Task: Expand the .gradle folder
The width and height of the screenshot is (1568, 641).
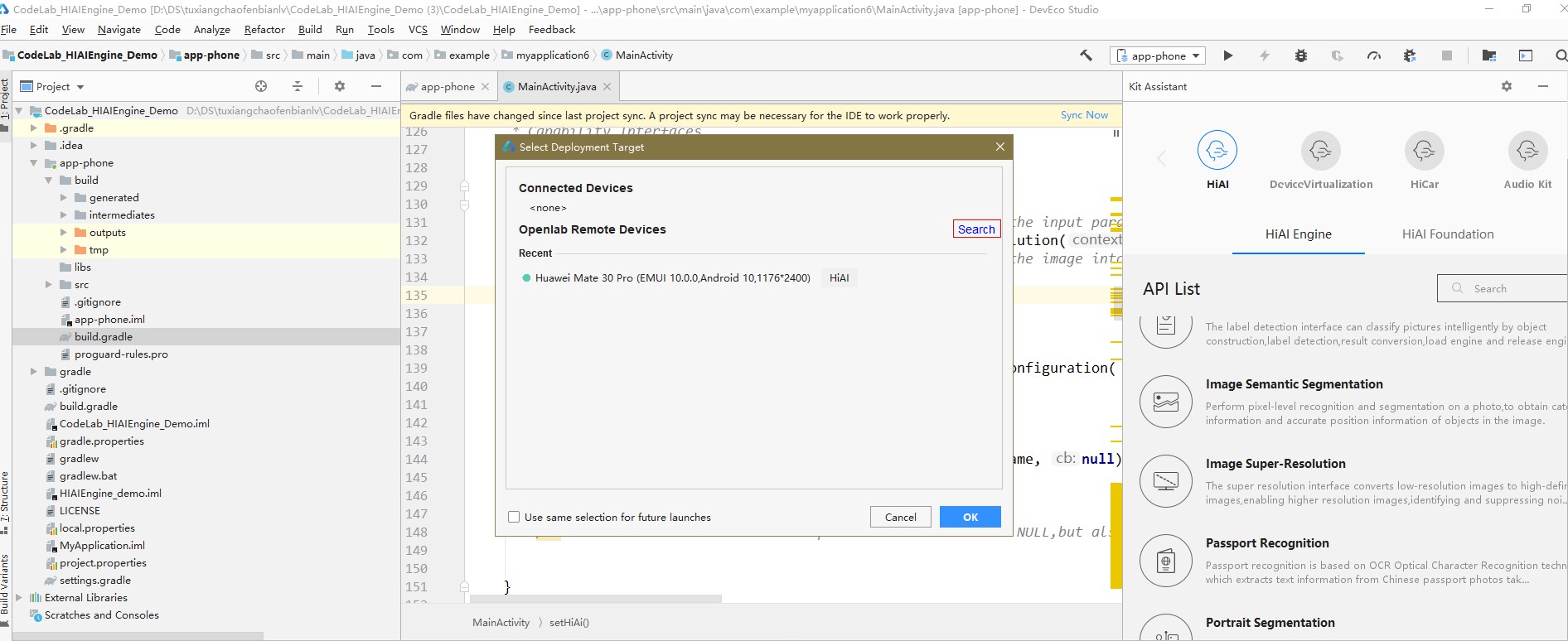Action: 33,128
